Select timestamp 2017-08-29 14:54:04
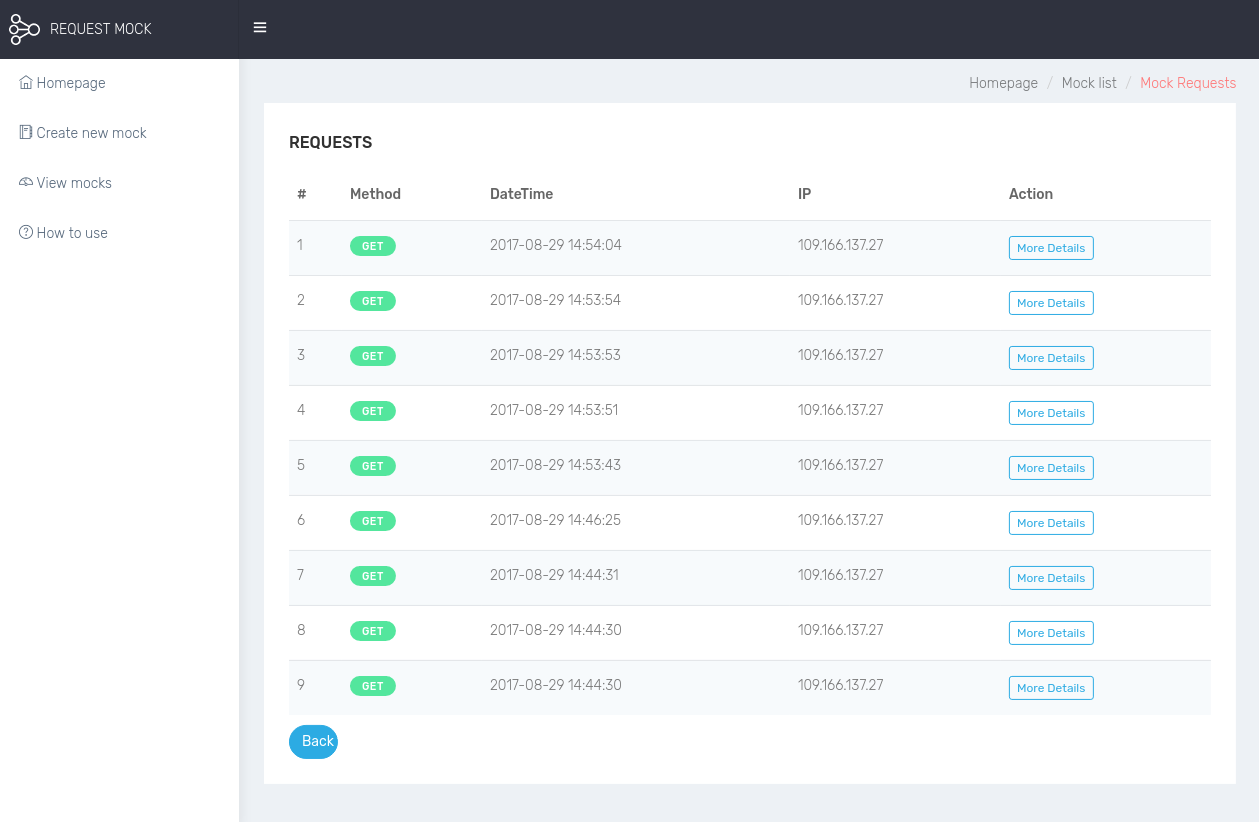1259x822 pixels. (x=556, y=245)
